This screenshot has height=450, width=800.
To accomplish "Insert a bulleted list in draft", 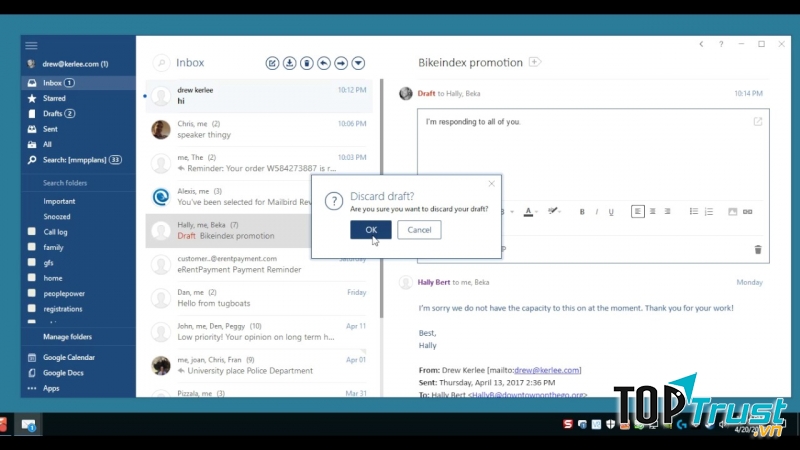I will (694, 211).
